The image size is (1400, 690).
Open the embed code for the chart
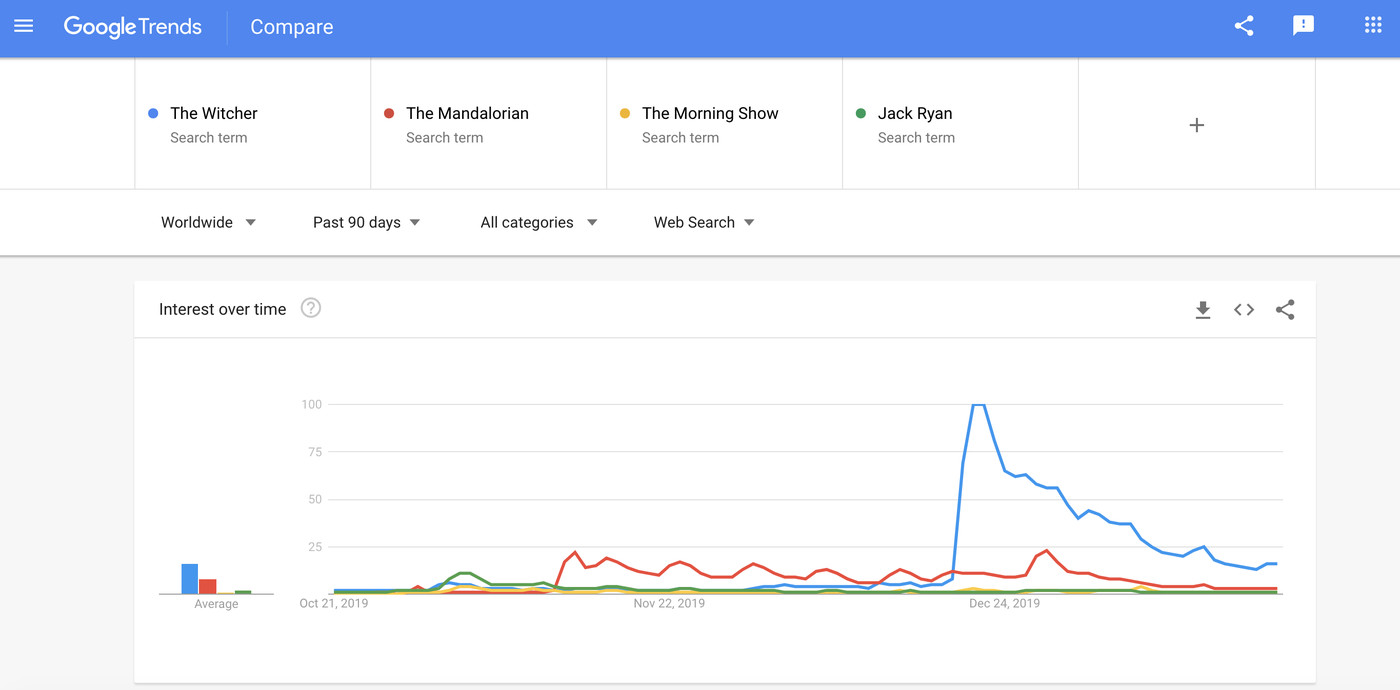[x=1243, y=310]
